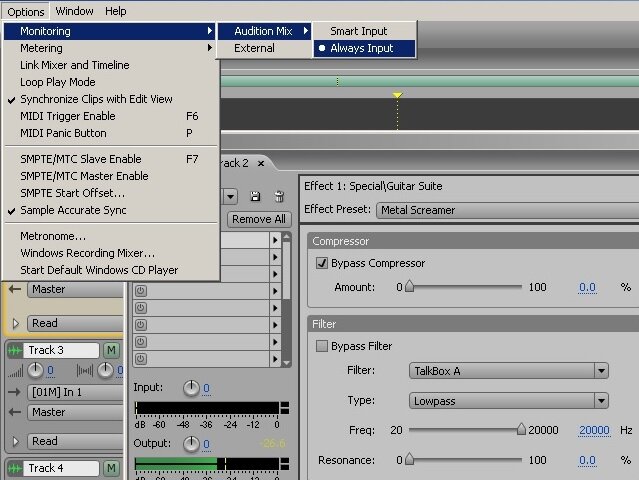Click the Track 3 name field
Screen dimensions: 639x480
click(61, 350)
